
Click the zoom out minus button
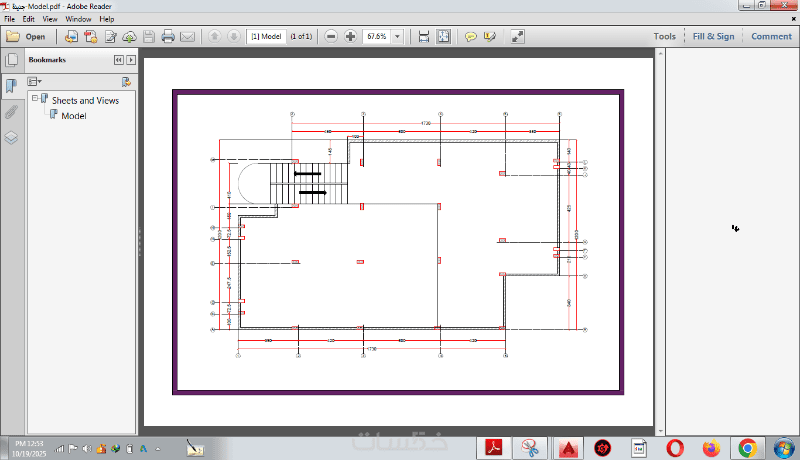(x=331, y=36)
